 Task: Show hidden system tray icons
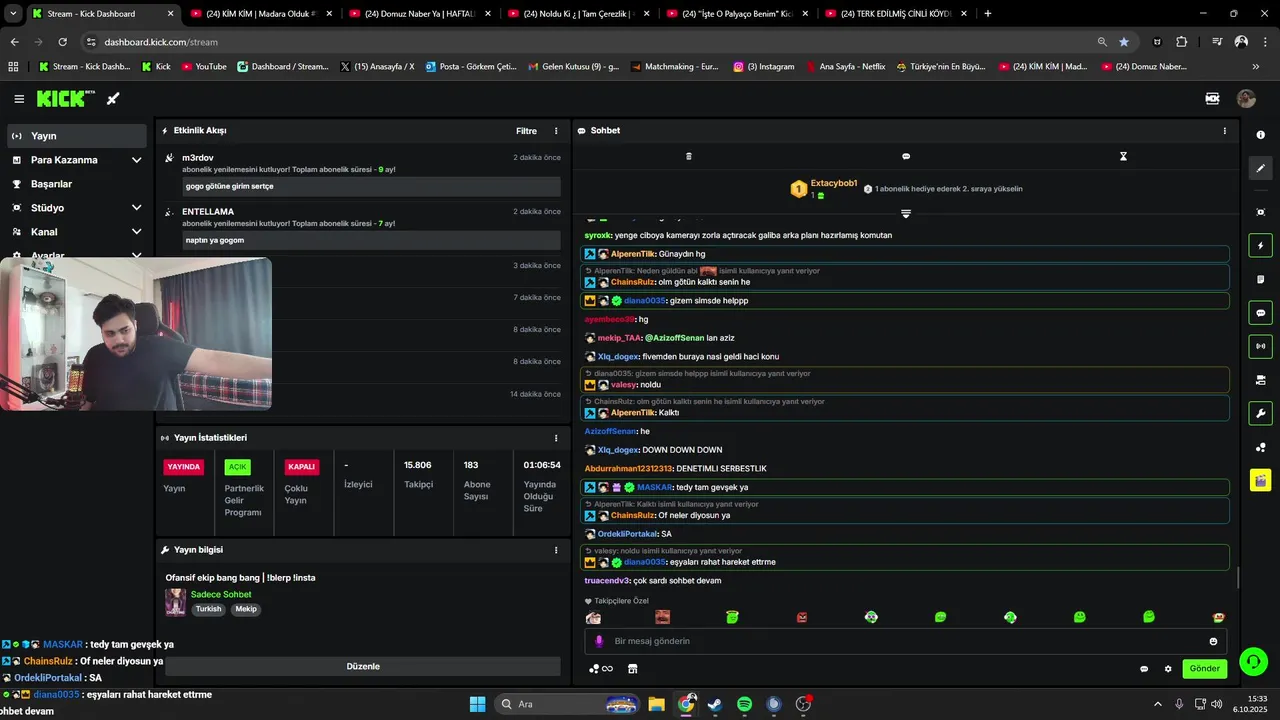(1158, 704)
